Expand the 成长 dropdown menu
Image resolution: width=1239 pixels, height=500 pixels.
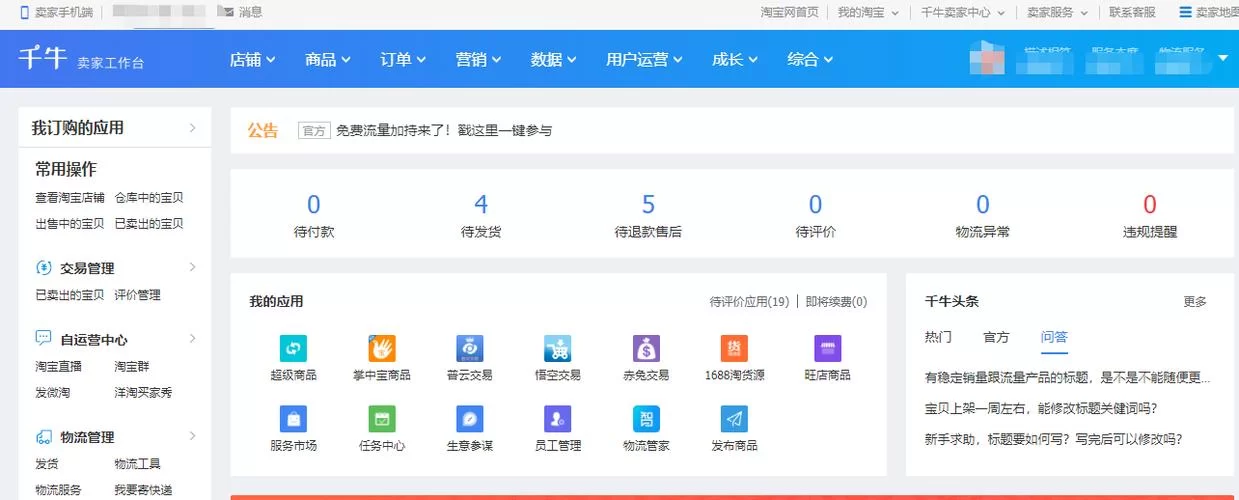pyautogui.click(x=735, y=59)
